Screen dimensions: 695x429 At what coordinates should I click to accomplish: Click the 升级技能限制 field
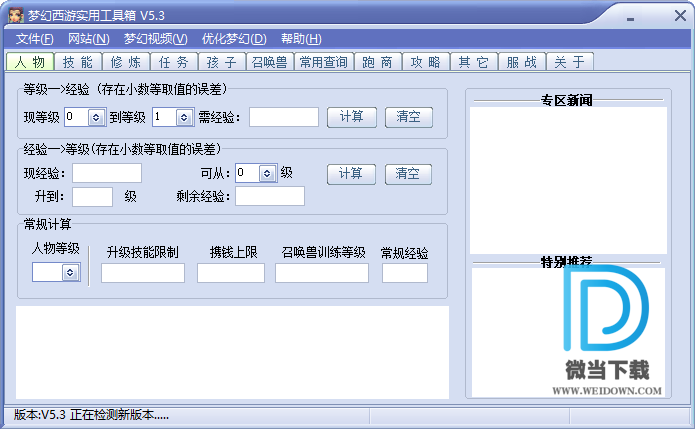click(x=143, y=273)
